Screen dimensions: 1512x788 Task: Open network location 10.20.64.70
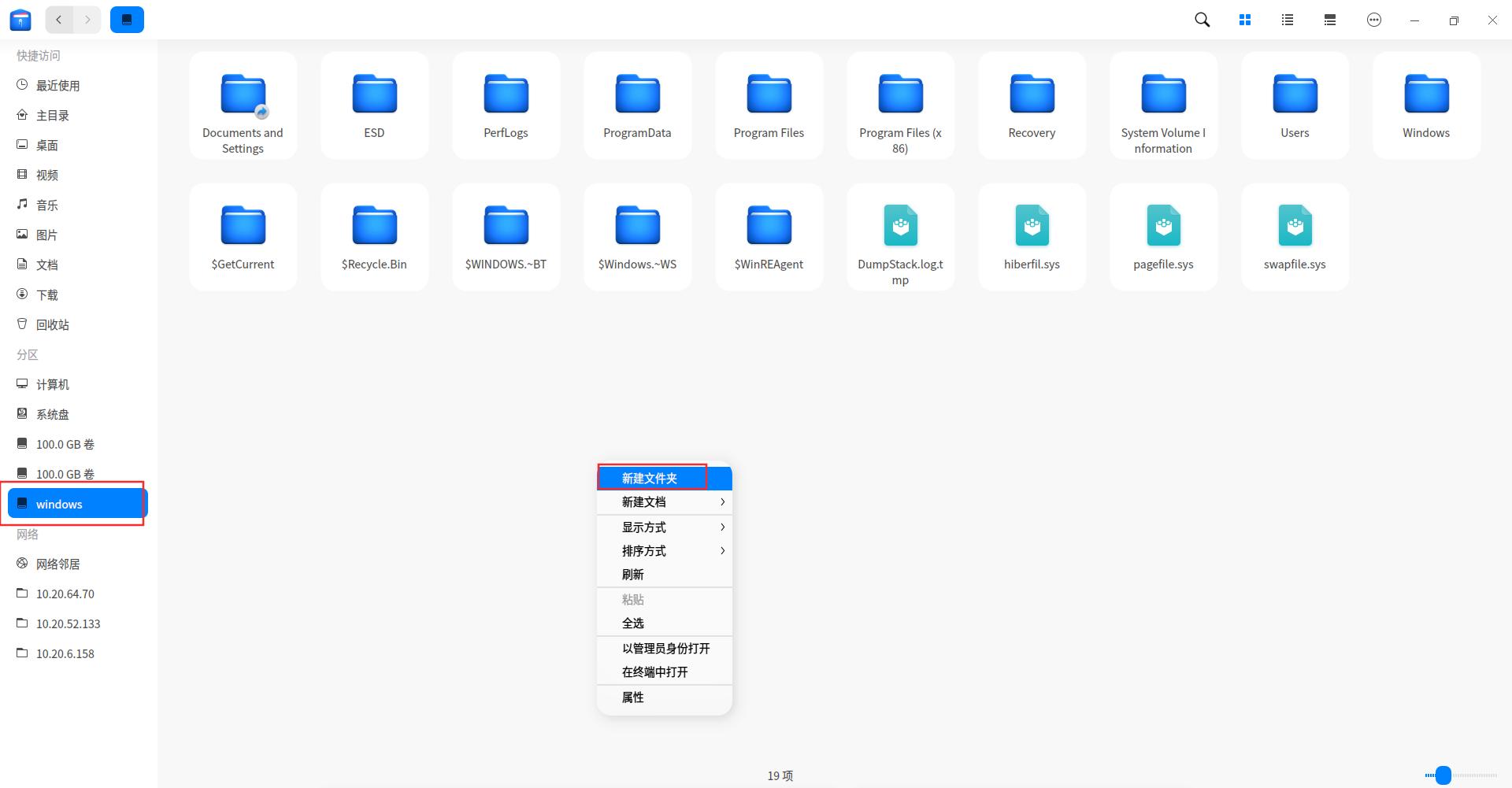[78, 594]
